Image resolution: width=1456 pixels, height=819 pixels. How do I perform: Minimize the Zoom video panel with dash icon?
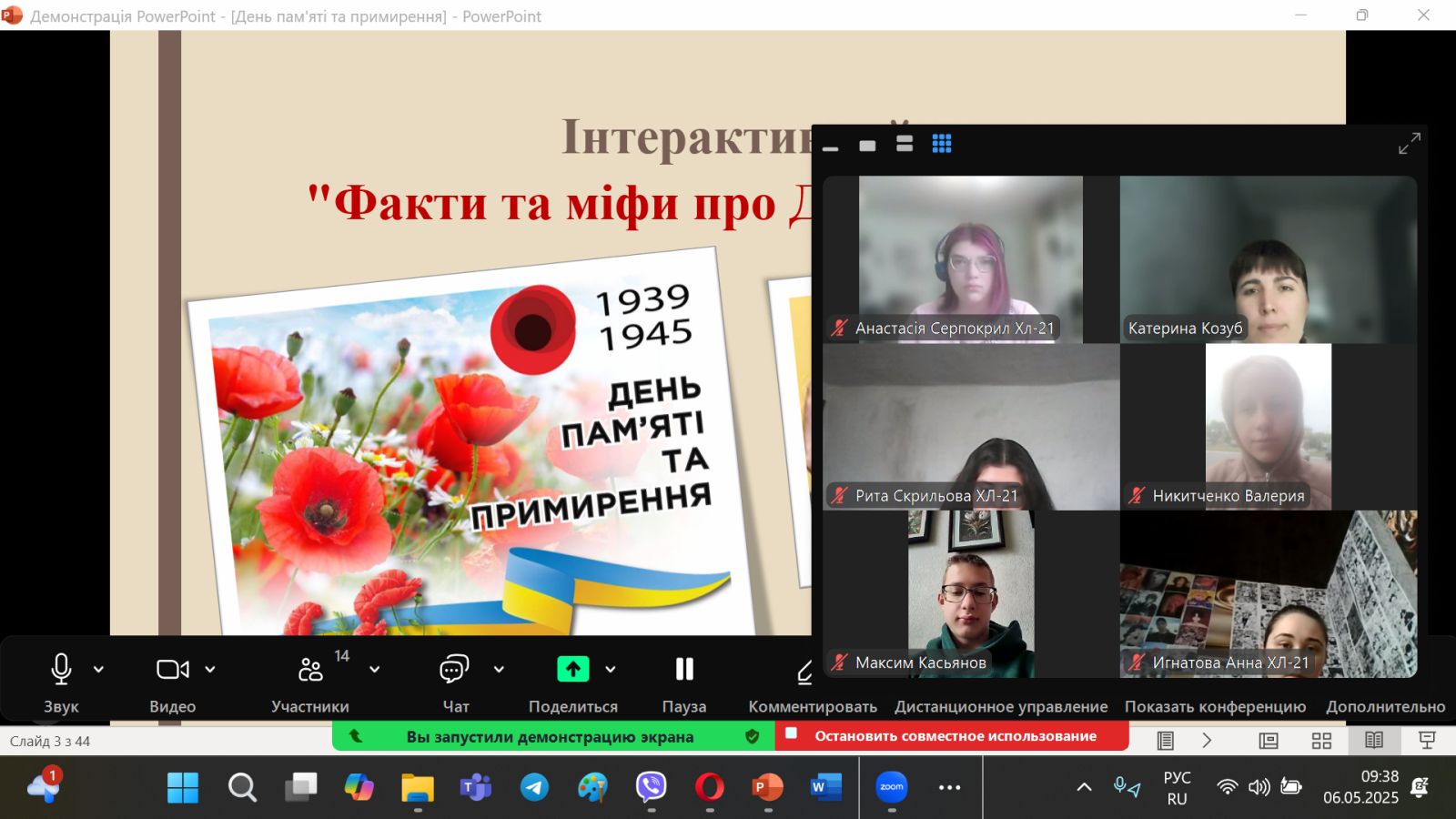831,147
